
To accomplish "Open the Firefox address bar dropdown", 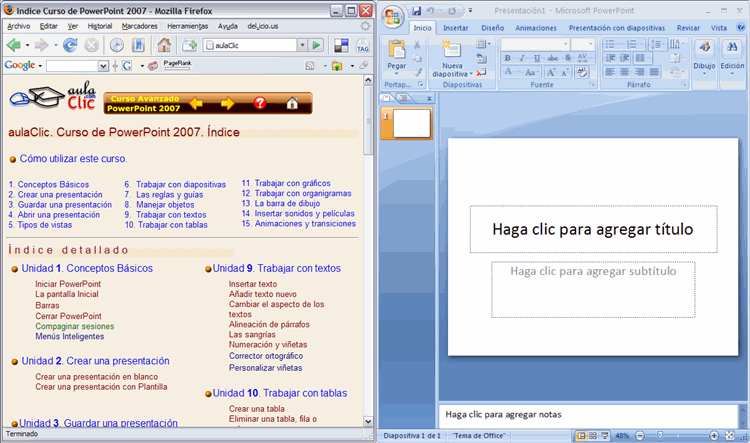I will click(301, 45).
